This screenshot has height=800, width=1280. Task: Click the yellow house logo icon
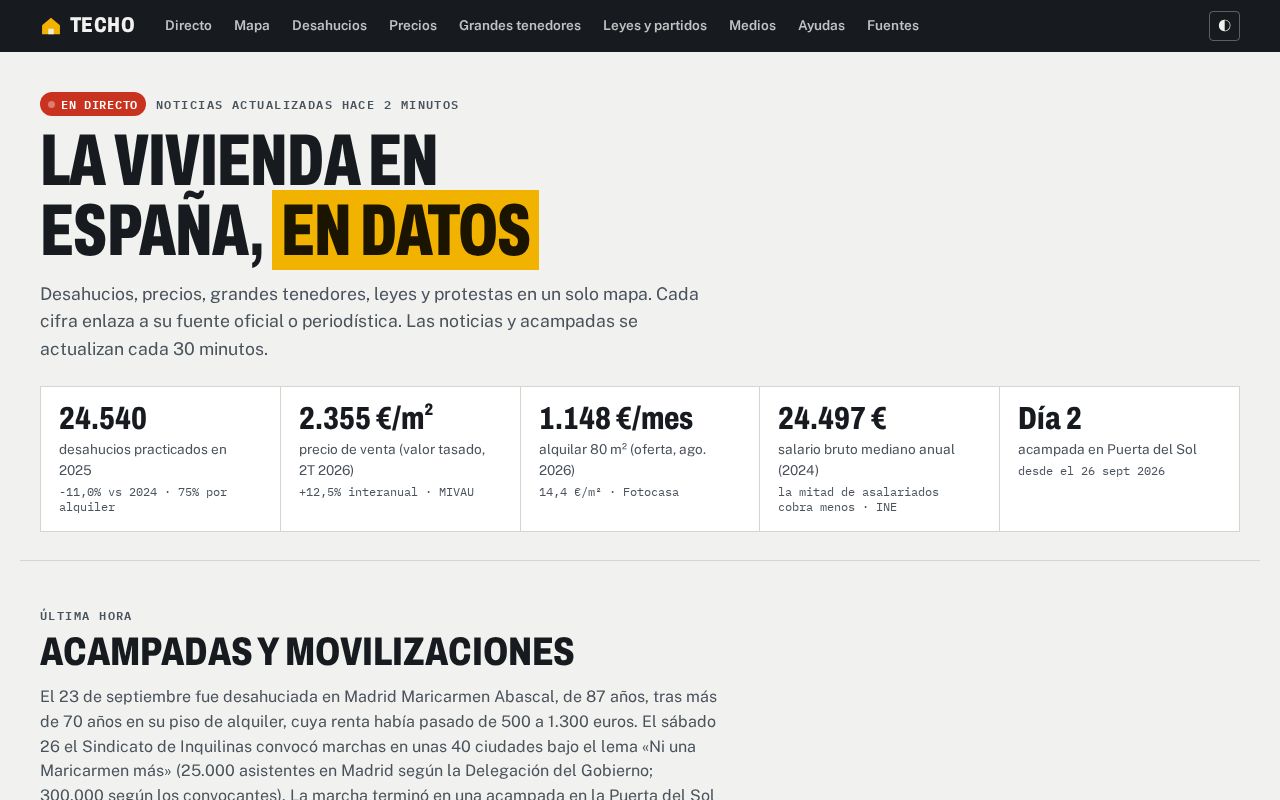click(x=51, y=26)
